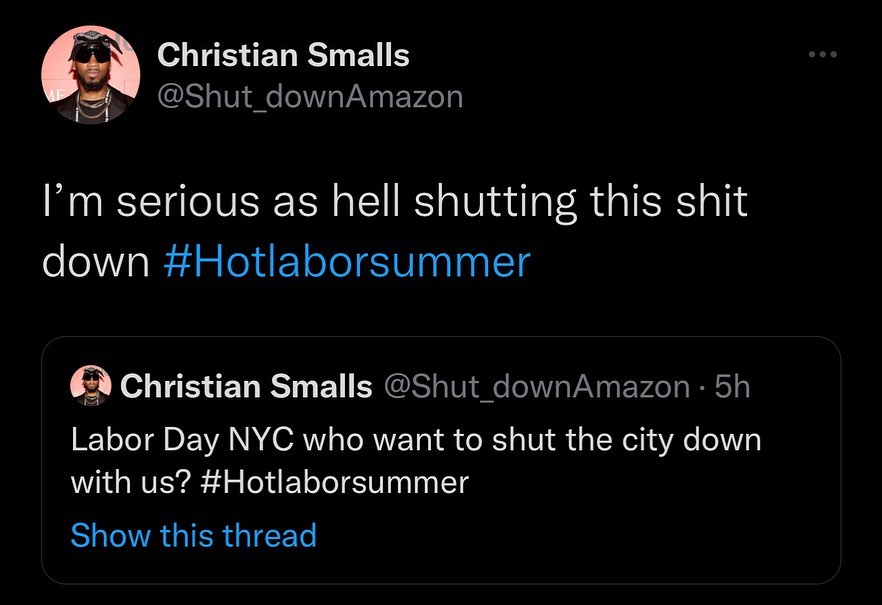Click the small avatar in the quoted tweet
Image resolution: width=882 pixels, height=605 pixels.
pos(90,386)
